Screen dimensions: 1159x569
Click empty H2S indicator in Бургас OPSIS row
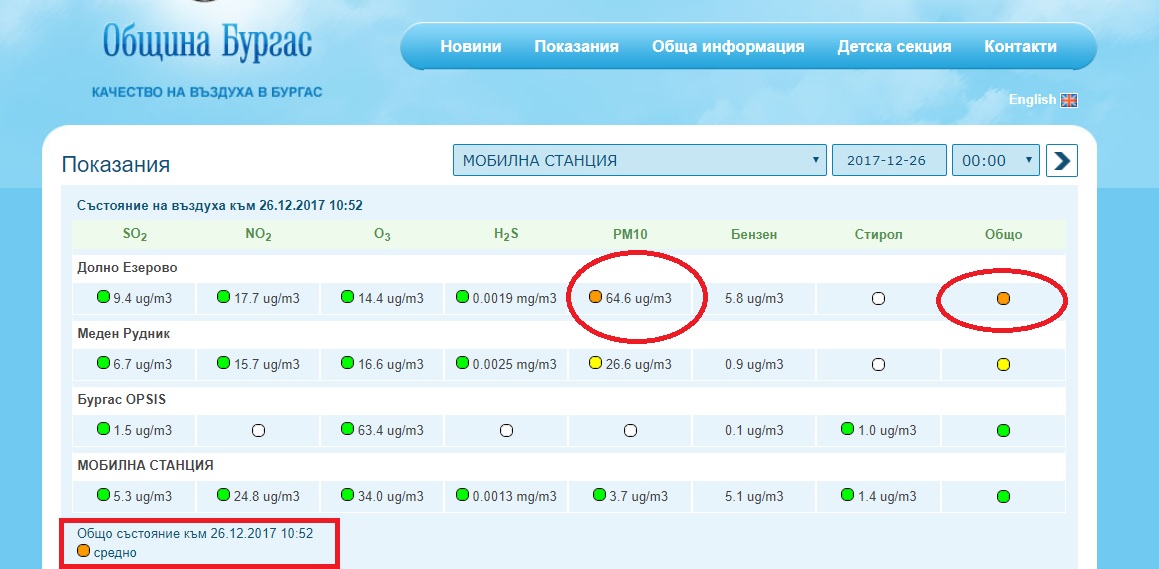pyautogui.click(x=506, y=431)
